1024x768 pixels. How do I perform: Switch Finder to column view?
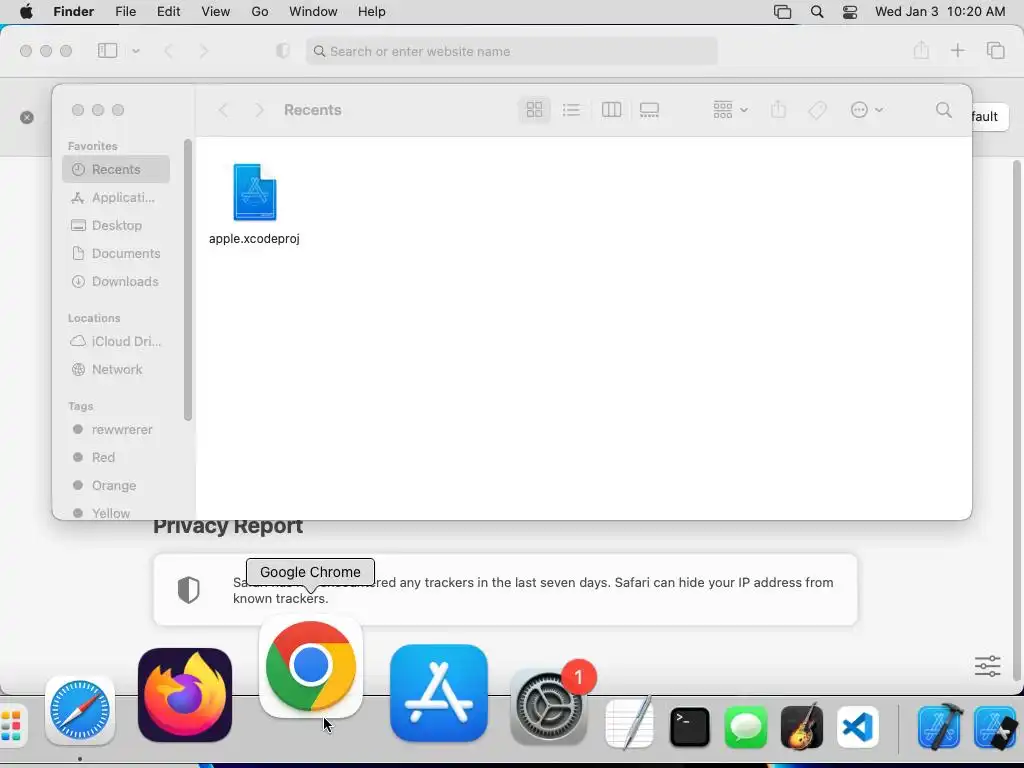tap(611, 110)
